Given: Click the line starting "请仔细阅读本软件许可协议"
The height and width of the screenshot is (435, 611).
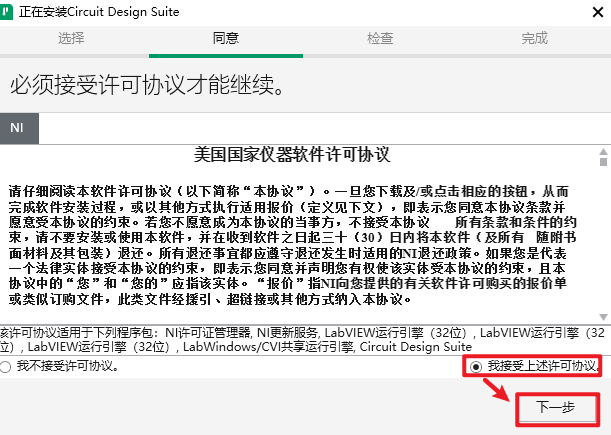Looking at the screenshot, I should pyautogui.click(x=289, y=191).
